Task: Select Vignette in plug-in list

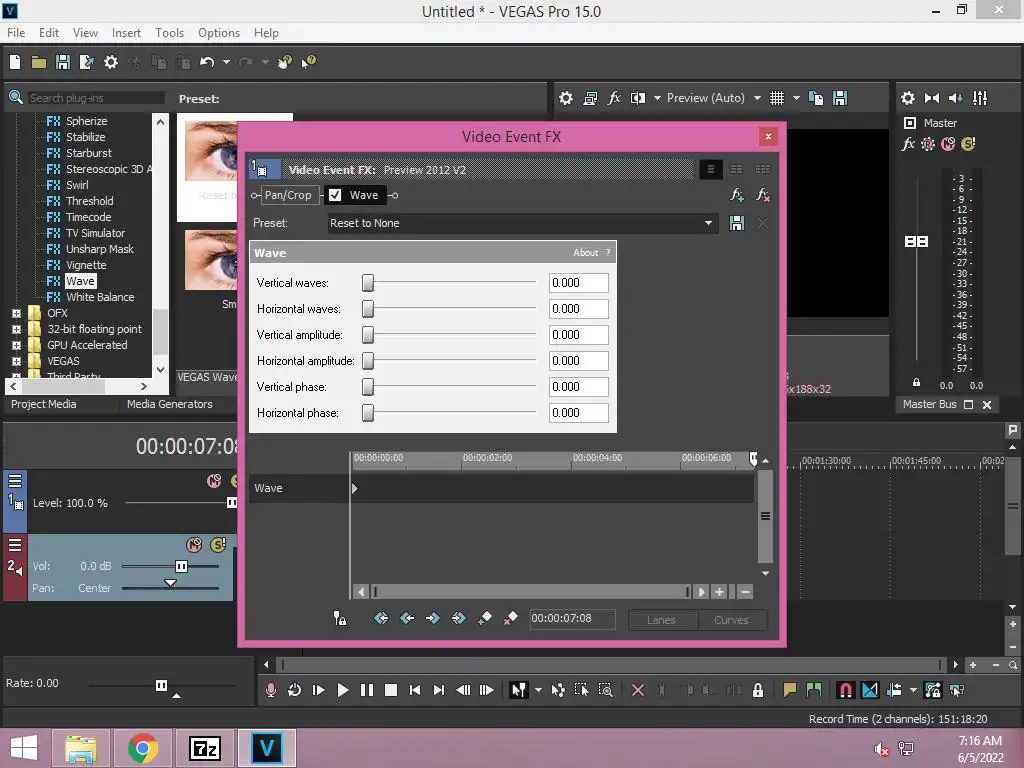Action: tap(86, 265)
